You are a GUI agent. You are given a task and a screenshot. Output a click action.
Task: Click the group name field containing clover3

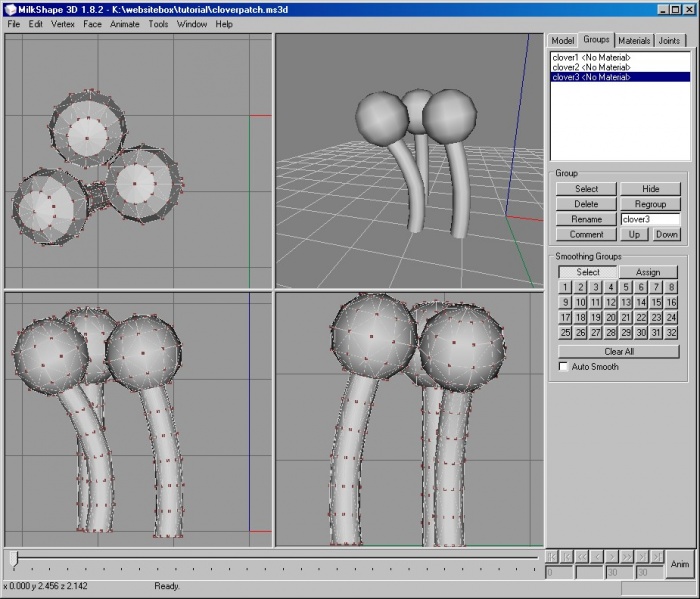[x=649, y=219]
